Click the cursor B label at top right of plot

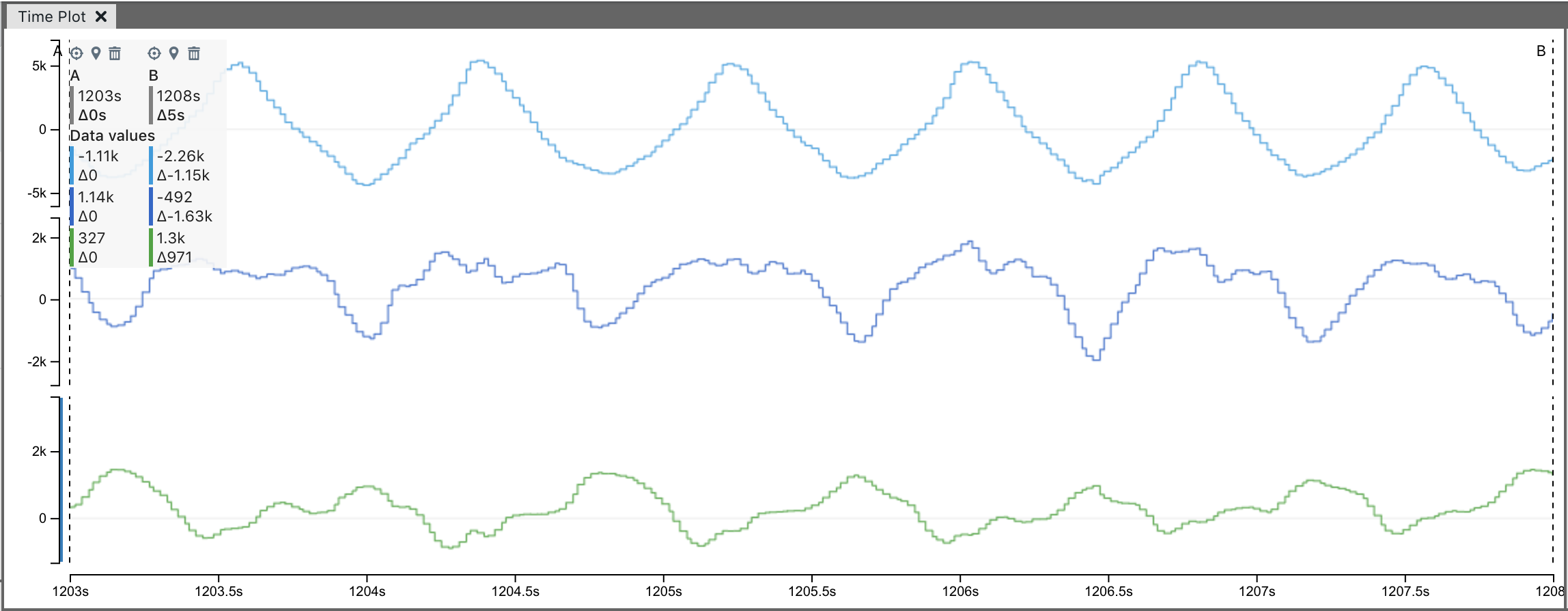coord(1541,51)
